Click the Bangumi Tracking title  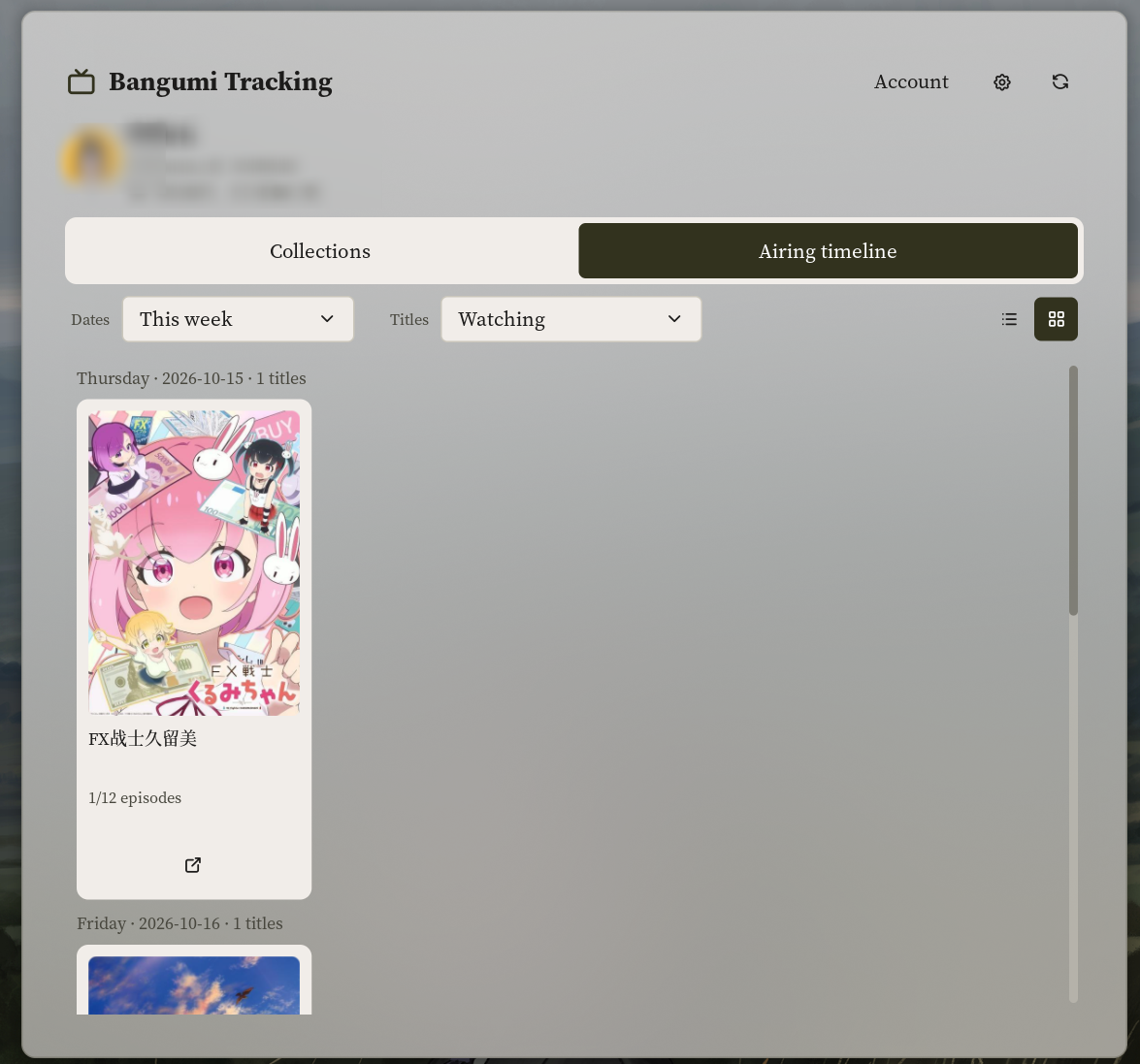(x=220, y=82)
